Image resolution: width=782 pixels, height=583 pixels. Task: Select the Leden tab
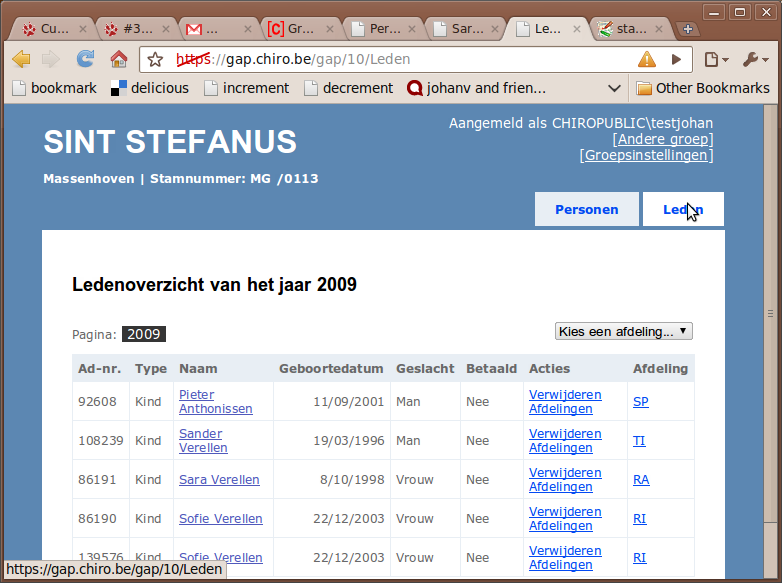(683, 209)
